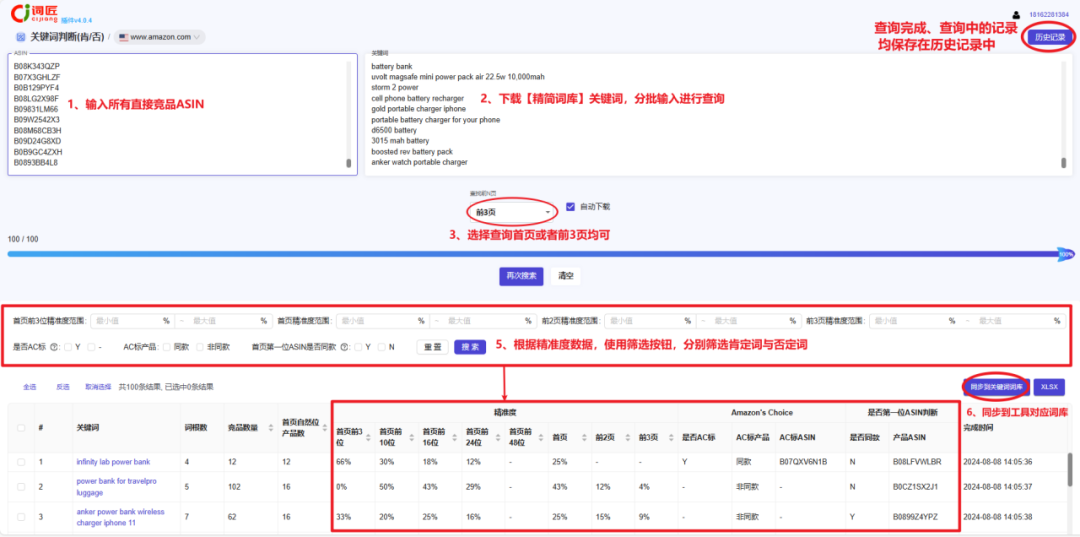Sort by 首页前24位 column
This screenshot has width=1080, height=537.
click(x=498, y=437)
